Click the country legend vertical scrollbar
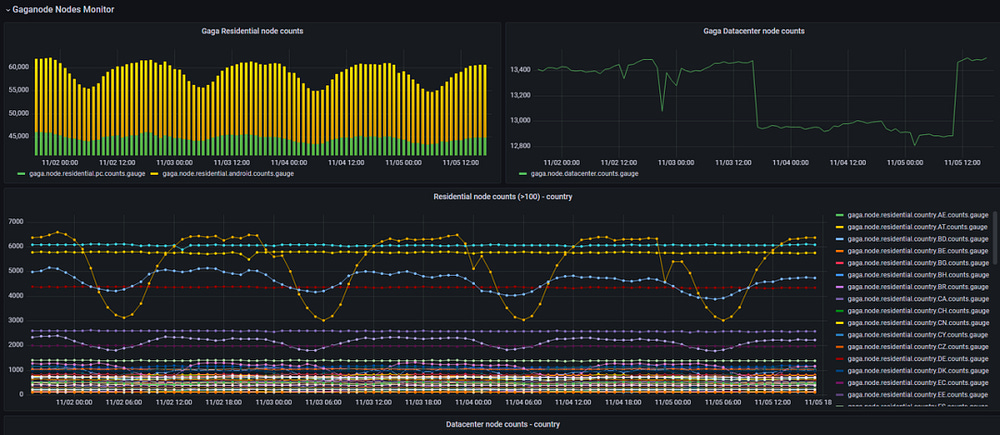This screenshot has height=435, width=1000. coord(995,237)
